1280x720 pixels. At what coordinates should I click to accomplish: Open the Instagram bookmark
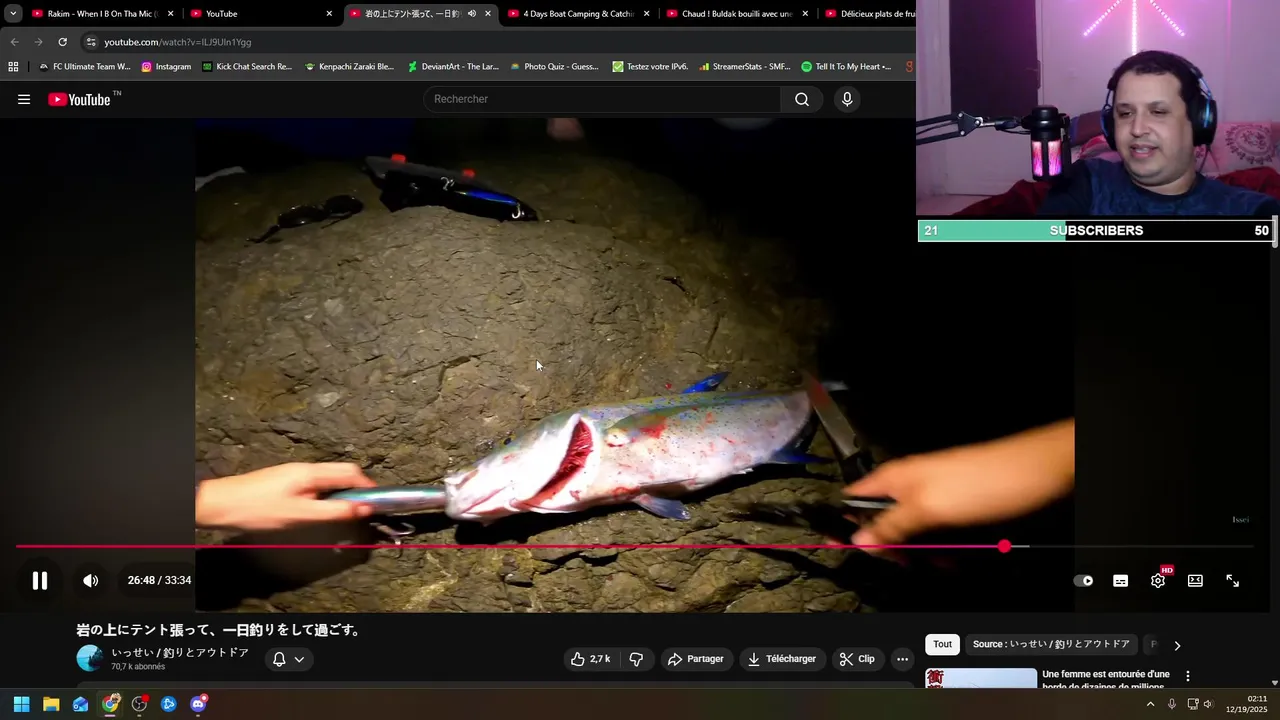pyautogui.click(x=166, y=67)
